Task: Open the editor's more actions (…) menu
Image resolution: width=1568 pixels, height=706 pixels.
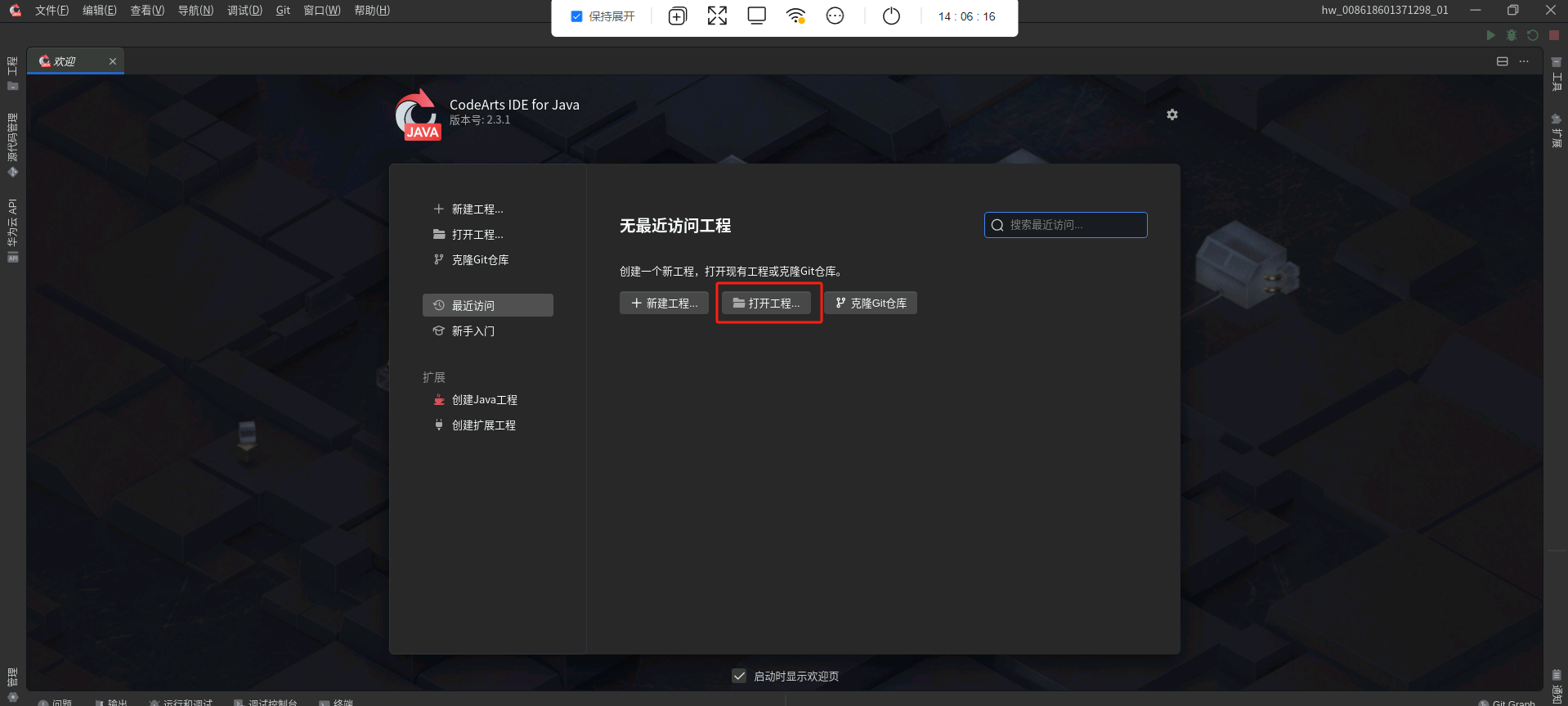Action: 1524,61
